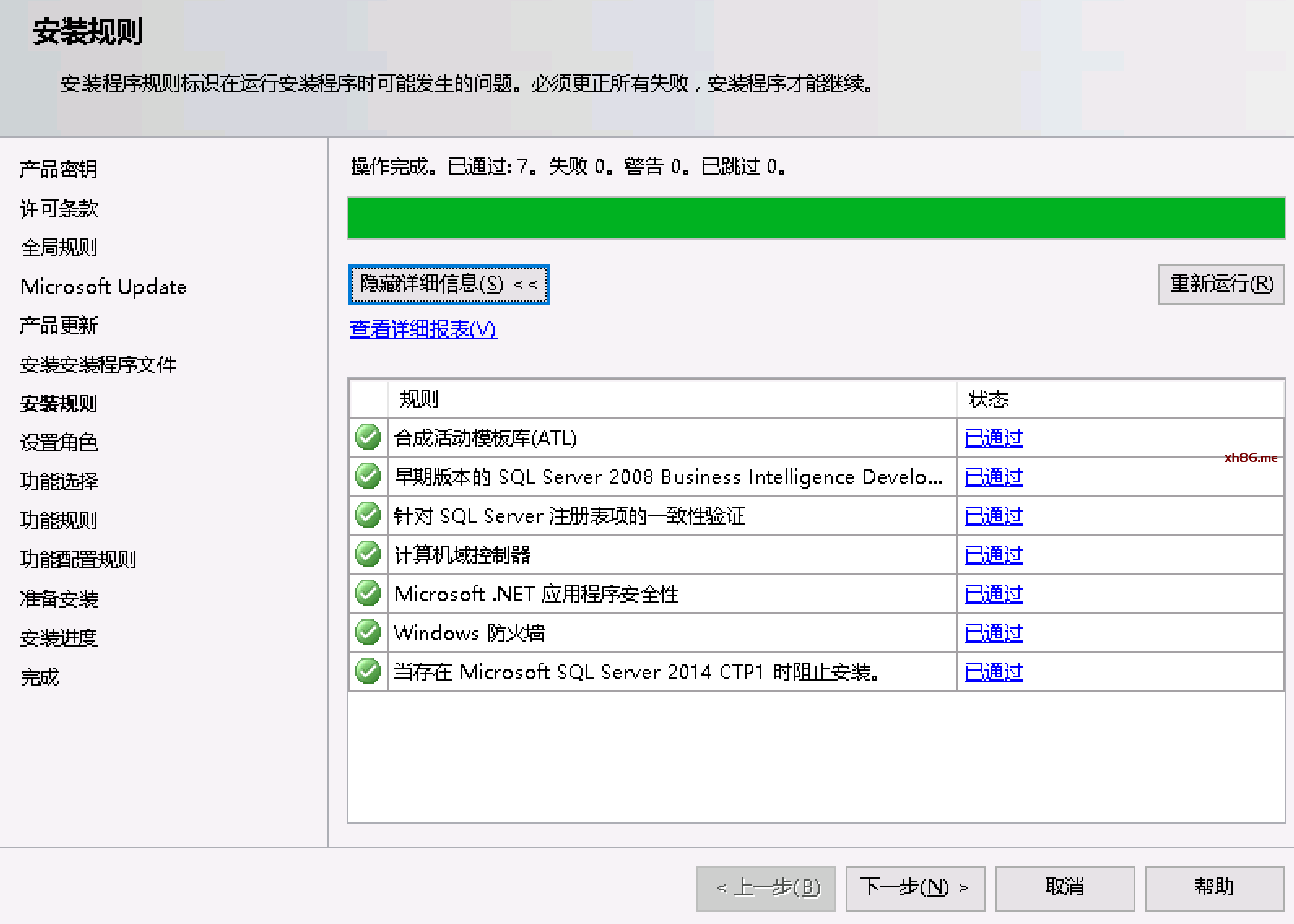Viewport: 1294px width, 924px height.
Task: Click the check icon next to Windows 防火墙
Action: 368,632
